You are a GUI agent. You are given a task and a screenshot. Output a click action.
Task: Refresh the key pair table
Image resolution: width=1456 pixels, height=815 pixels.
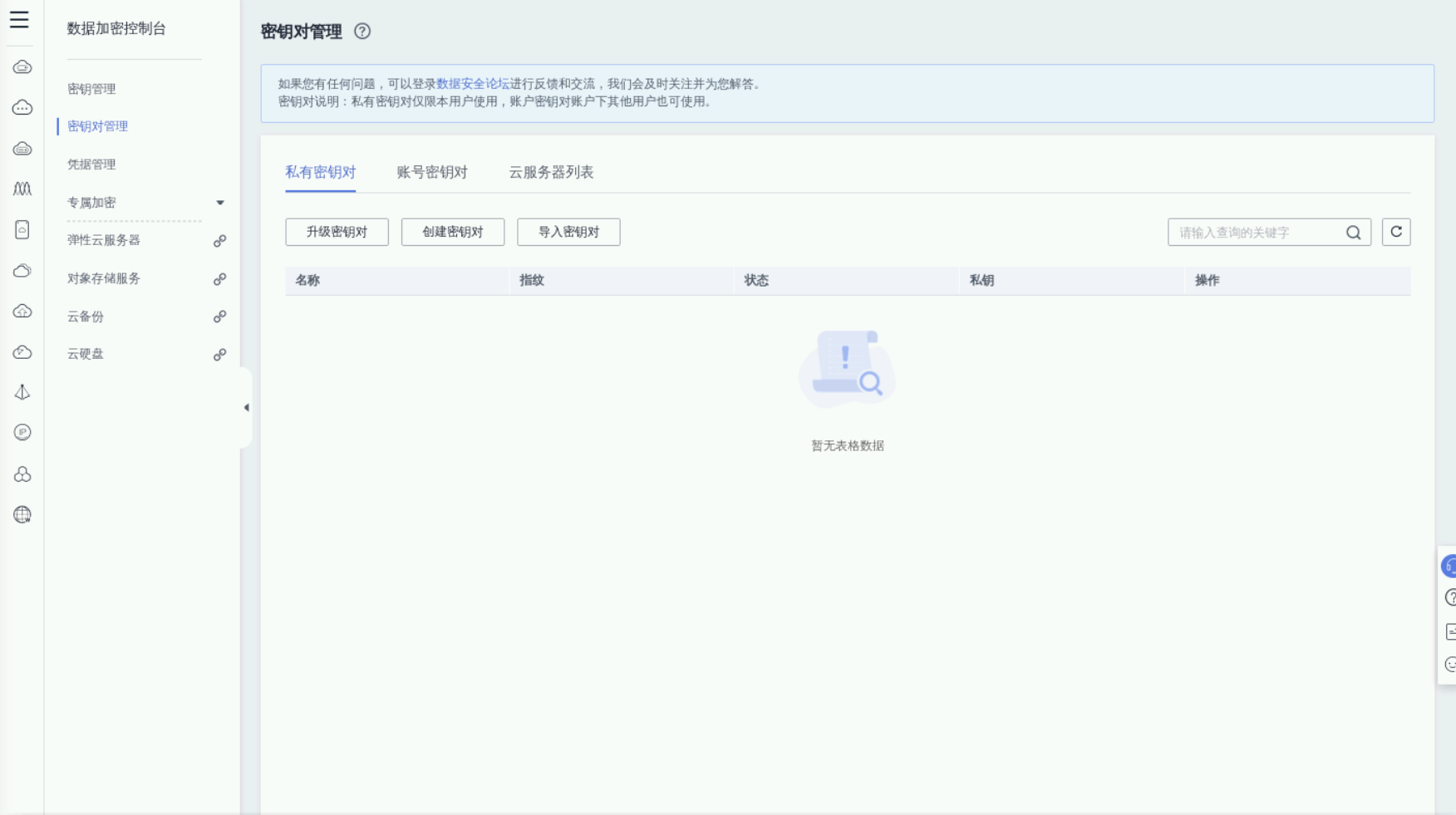pyautogui.click(x=1396, y=232)
